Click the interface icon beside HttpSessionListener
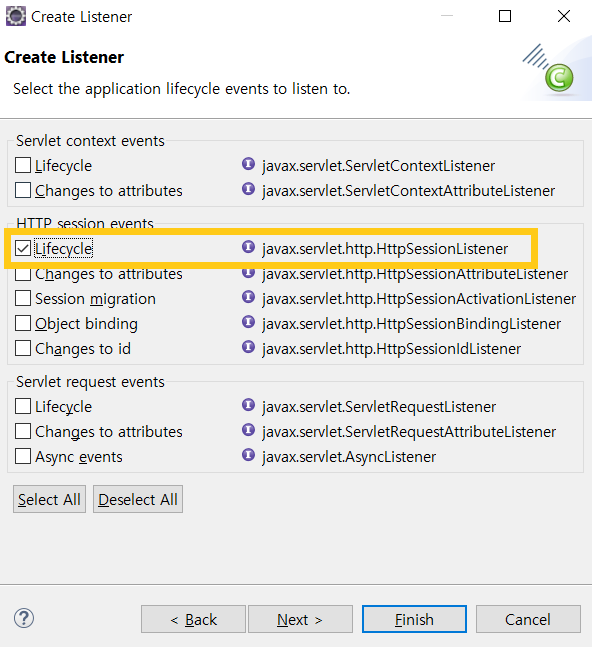The image size is (592, 647). tap(248, 247)
